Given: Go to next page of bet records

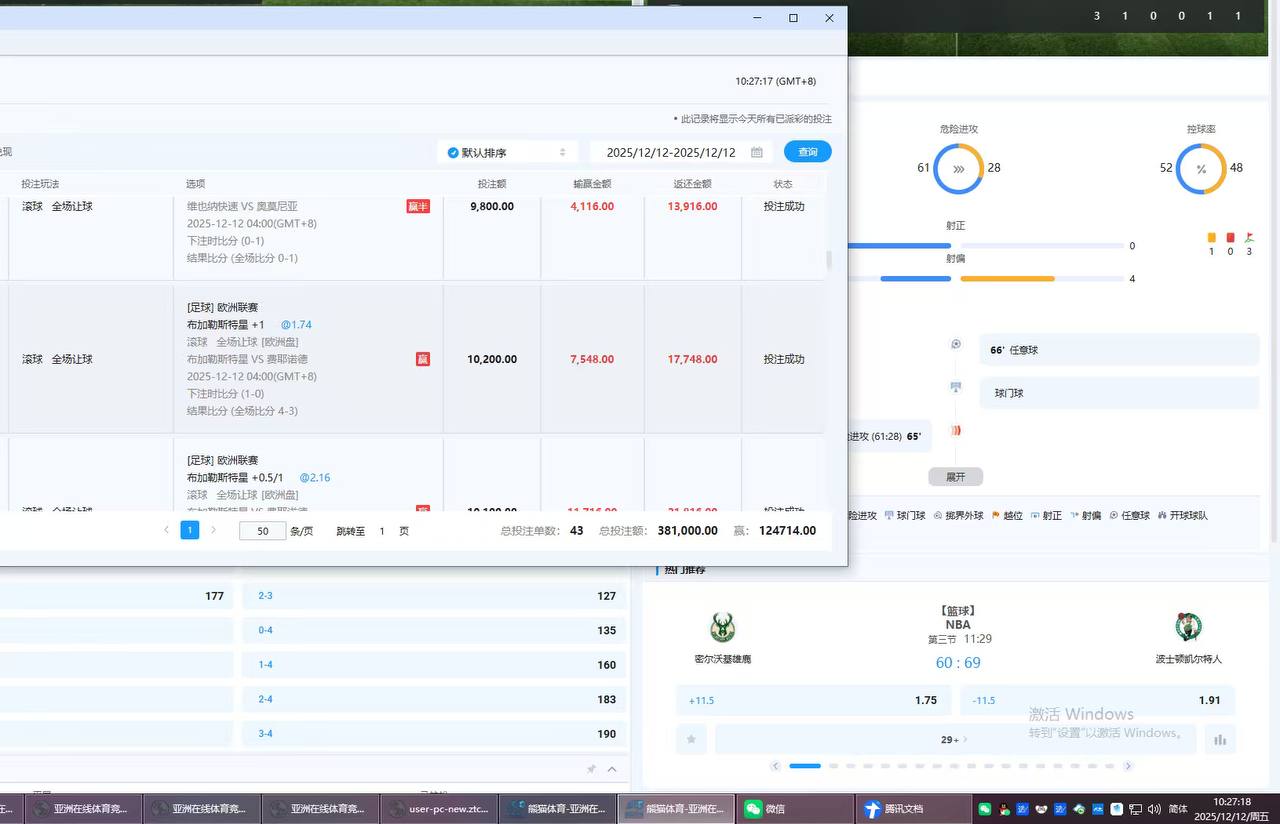Looking at the screenshot, I should [x=213, y=531].
